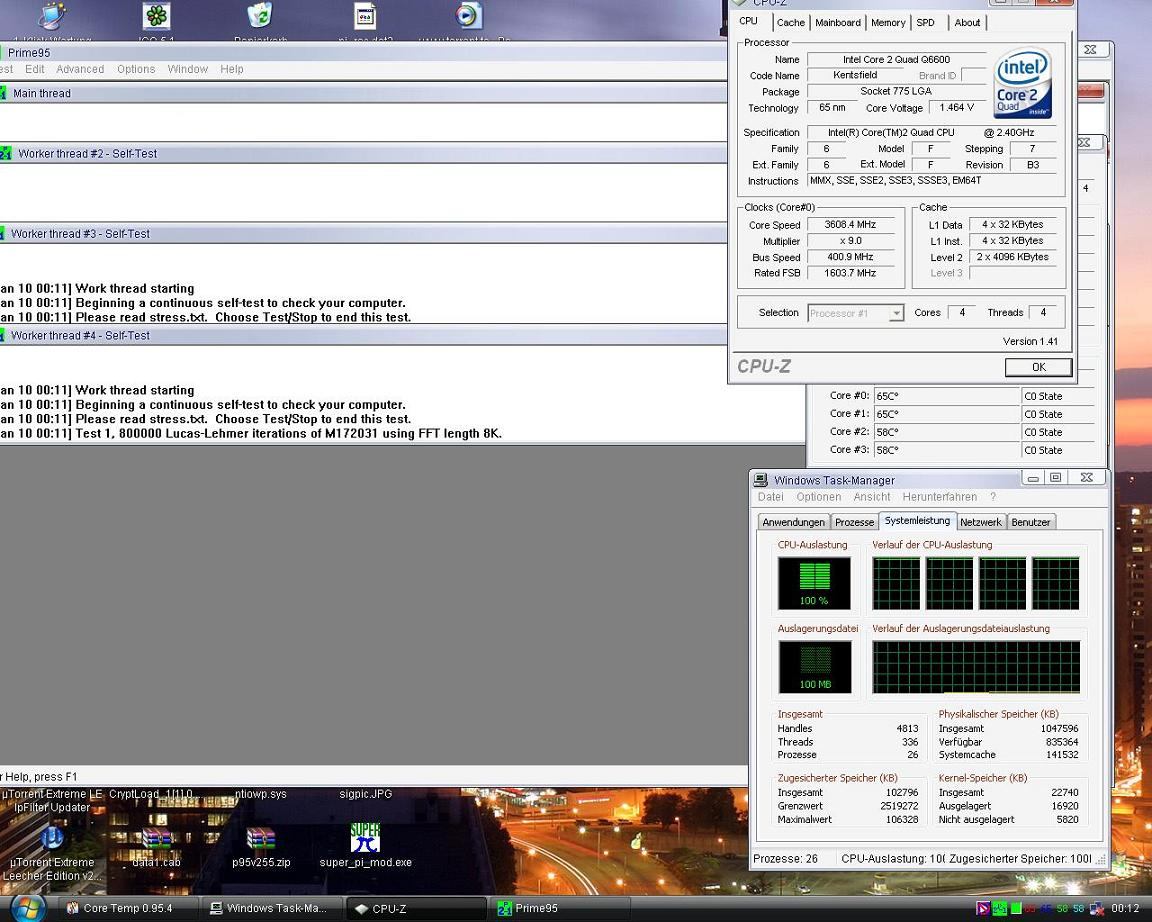This screenshot has height=922, width=1152.
Task: Click the first purple tray icon
Action: tap(983, 910)
